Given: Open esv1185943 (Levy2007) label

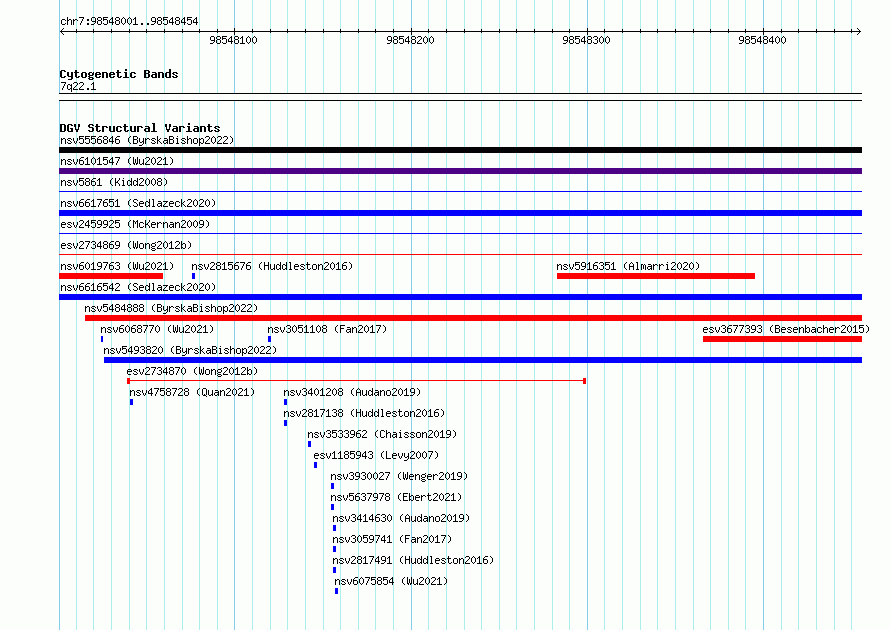Looking at the screenshot, I should (376, 455).
